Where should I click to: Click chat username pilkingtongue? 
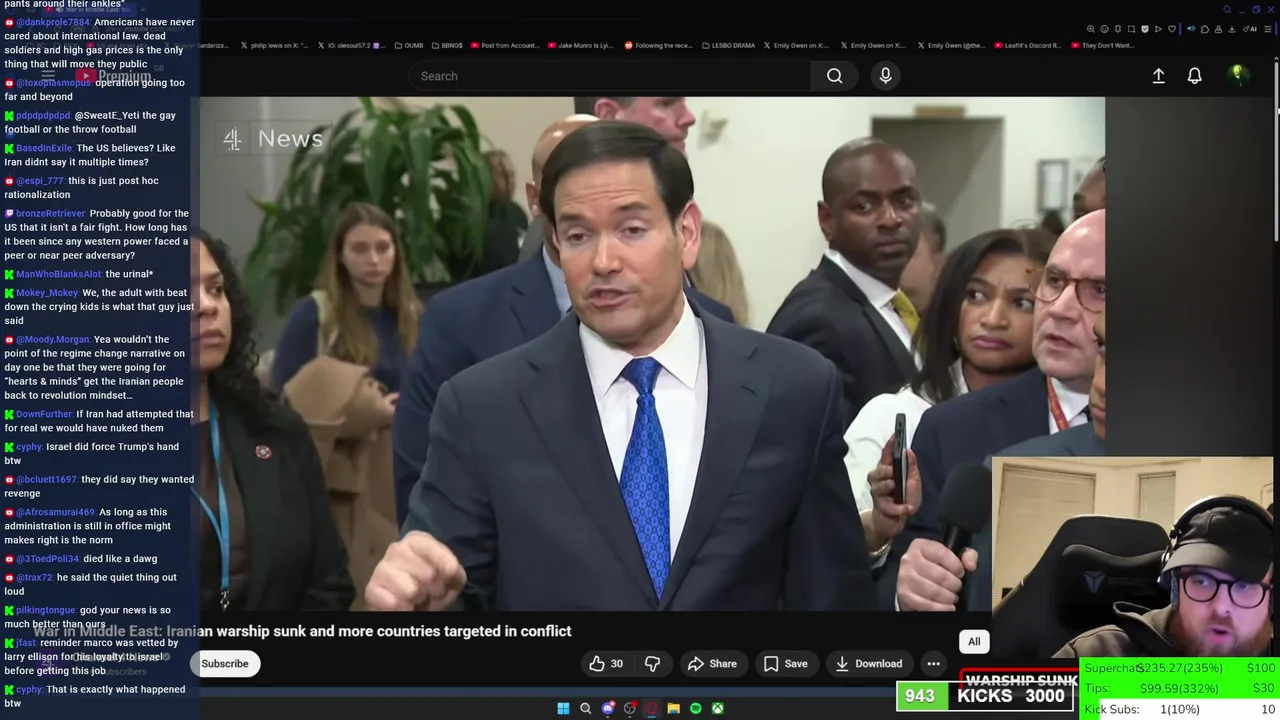tap(46, 610)
